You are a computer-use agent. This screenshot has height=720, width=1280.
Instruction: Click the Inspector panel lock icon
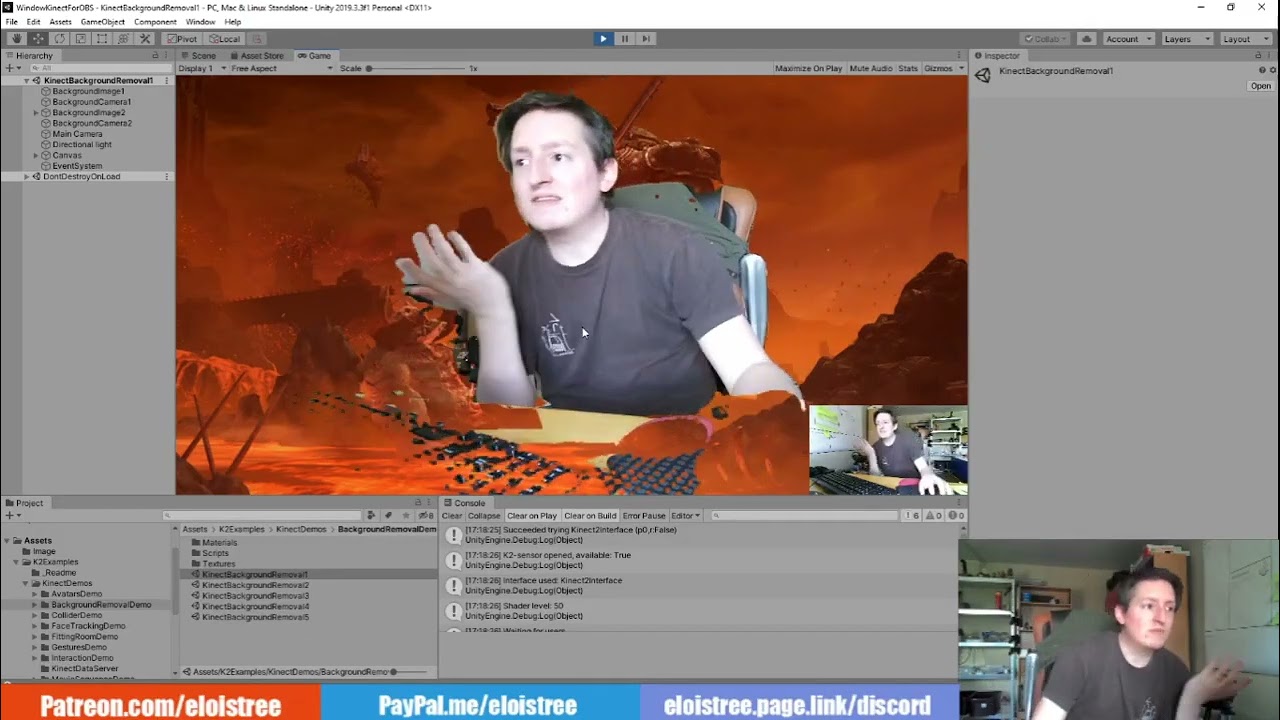click(1258, 56)
